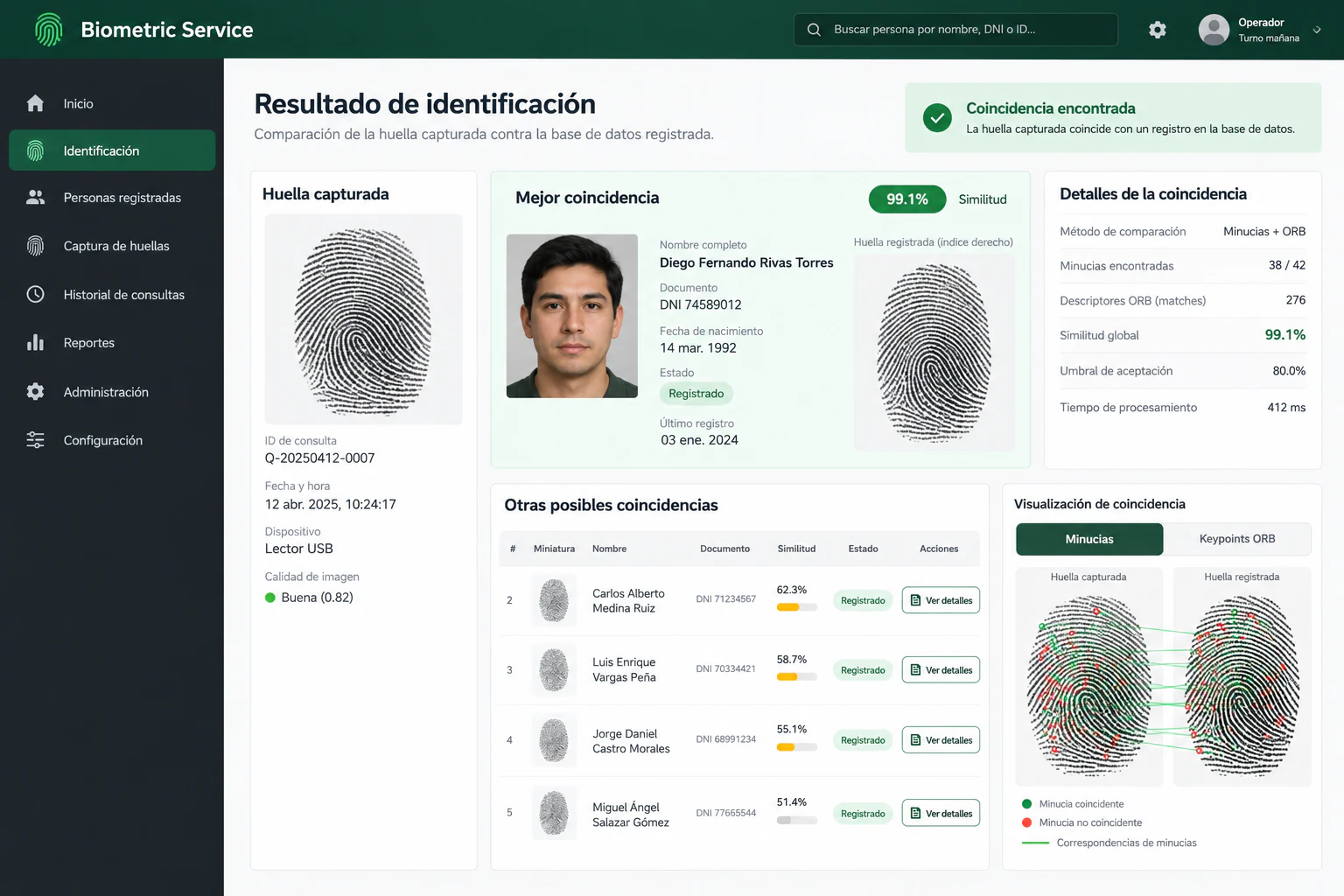Open Inicio via the home icon

point(35,103)
